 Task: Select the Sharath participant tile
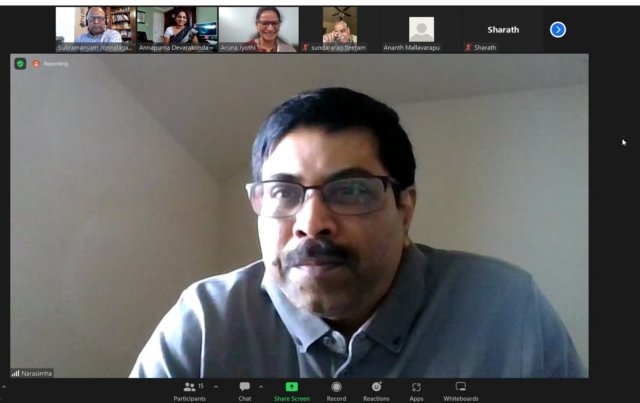pos(503,29)
